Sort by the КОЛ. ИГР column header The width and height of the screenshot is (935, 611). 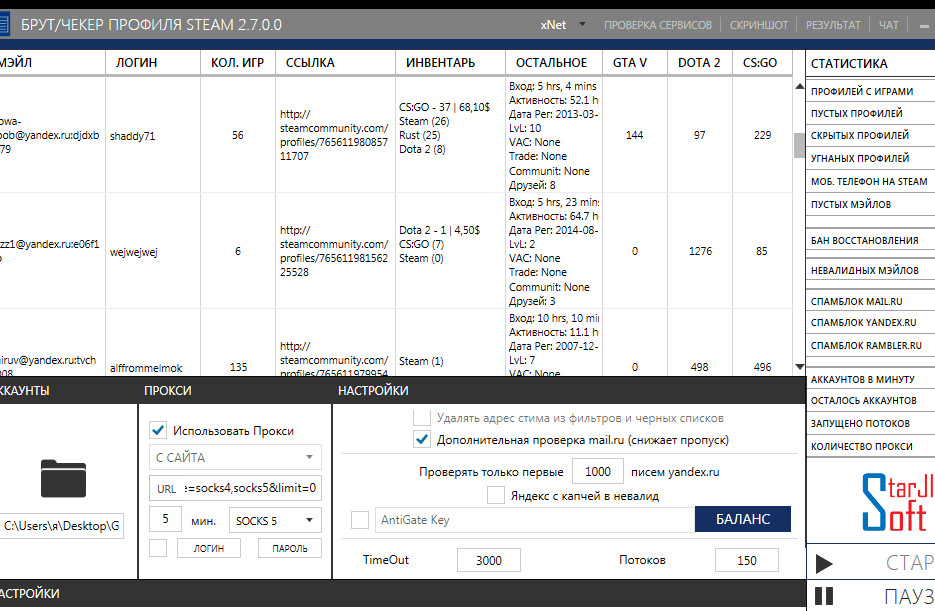click(x=238, y=63)
